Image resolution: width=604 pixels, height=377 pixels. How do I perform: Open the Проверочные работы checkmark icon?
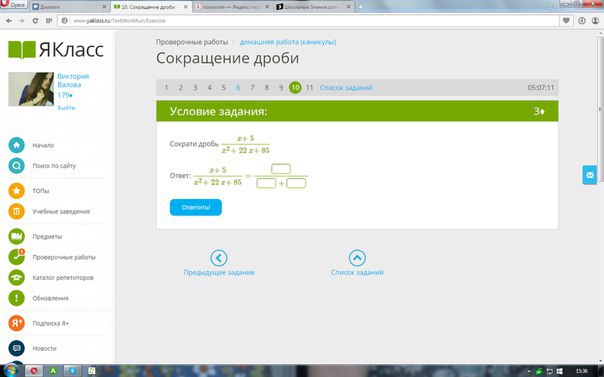click(x=17, y=257)
